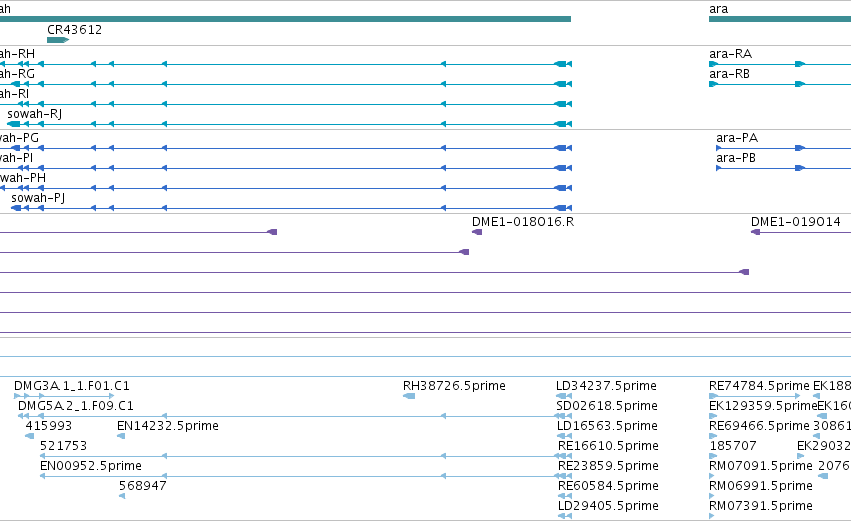
Task: Select the teal ara gene bar
Action: coord(780,19)
